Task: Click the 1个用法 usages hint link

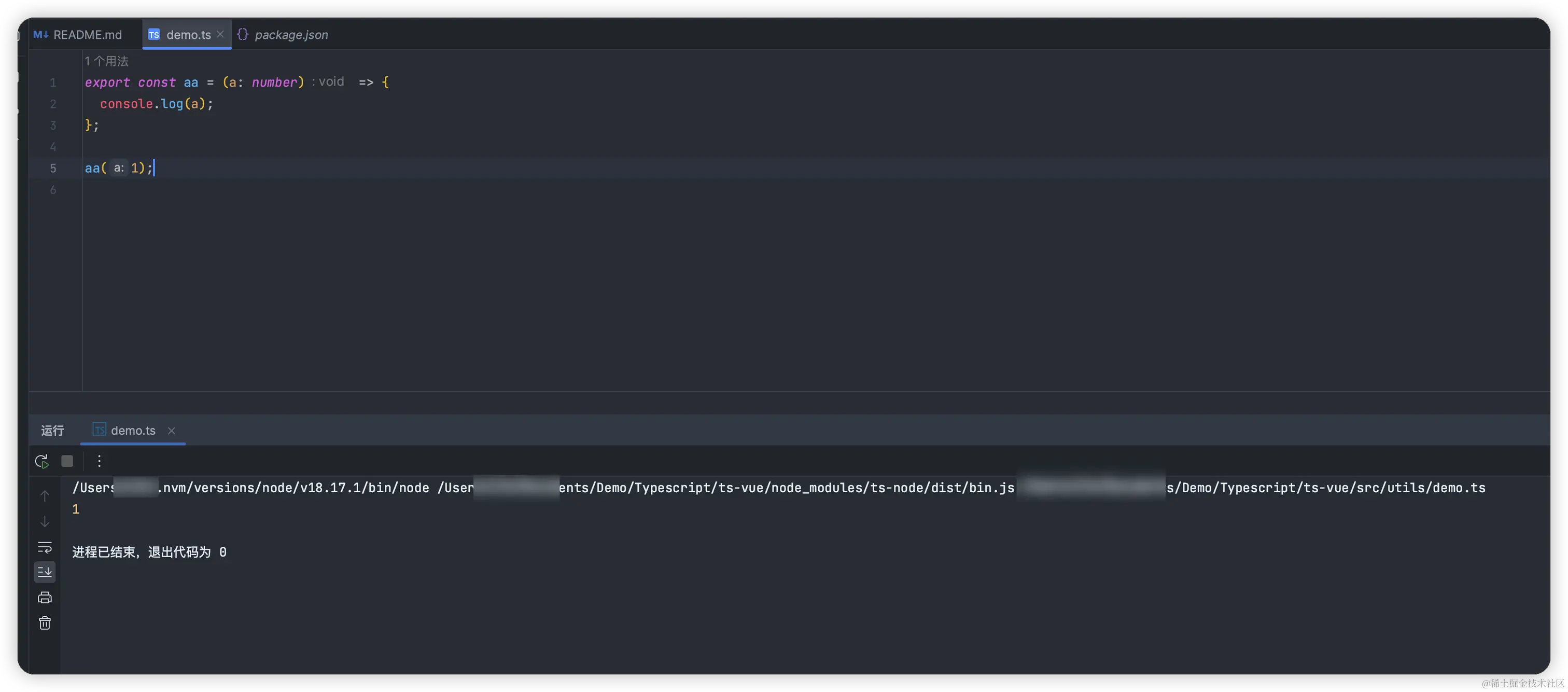Action: (x=106, y=61)
